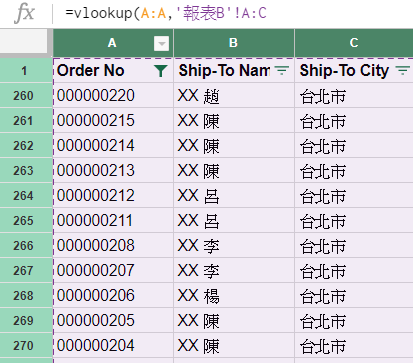Select 台北市 city cell in row 262
Image resolution: width=413 pixels, height=363 pixels.
click(354, 145)
